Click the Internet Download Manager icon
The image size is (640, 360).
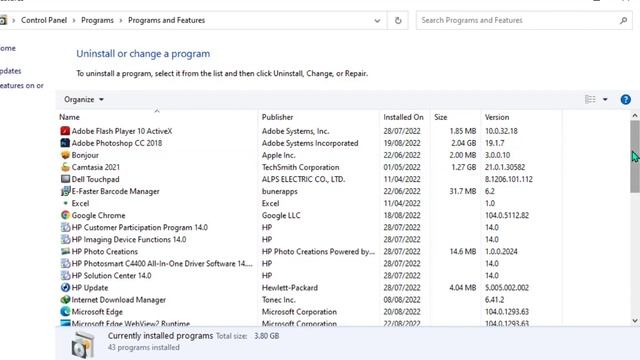tap(65, 300)
